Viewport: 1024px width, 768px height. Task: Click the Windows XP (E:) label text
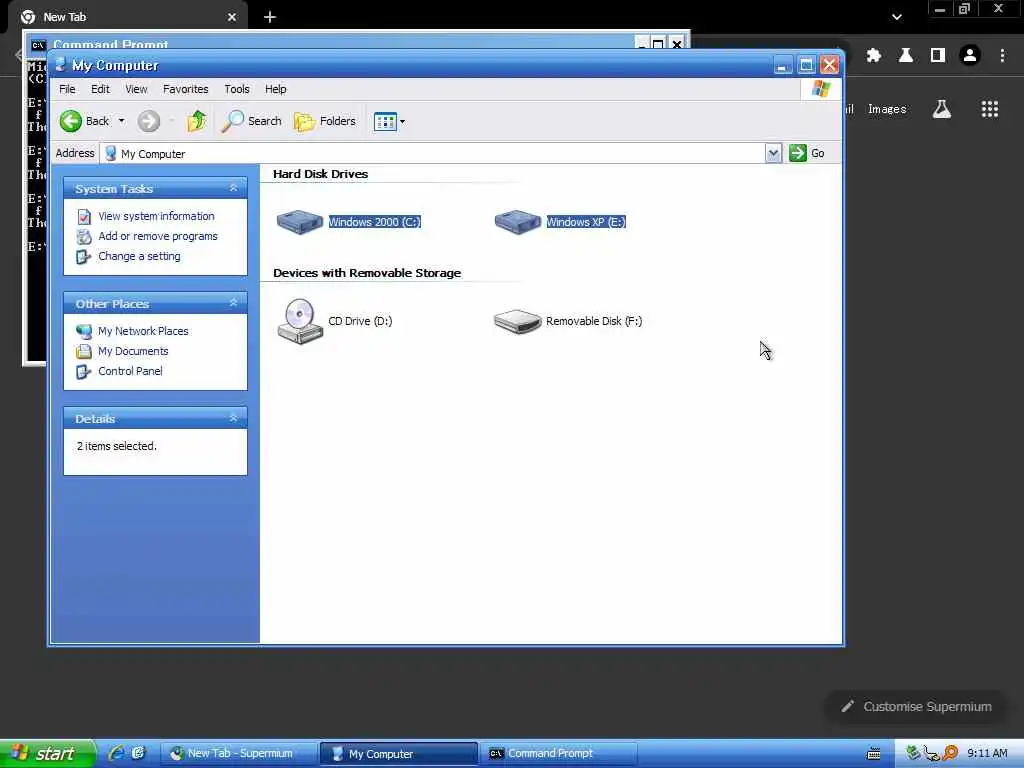tap(586, 222)
